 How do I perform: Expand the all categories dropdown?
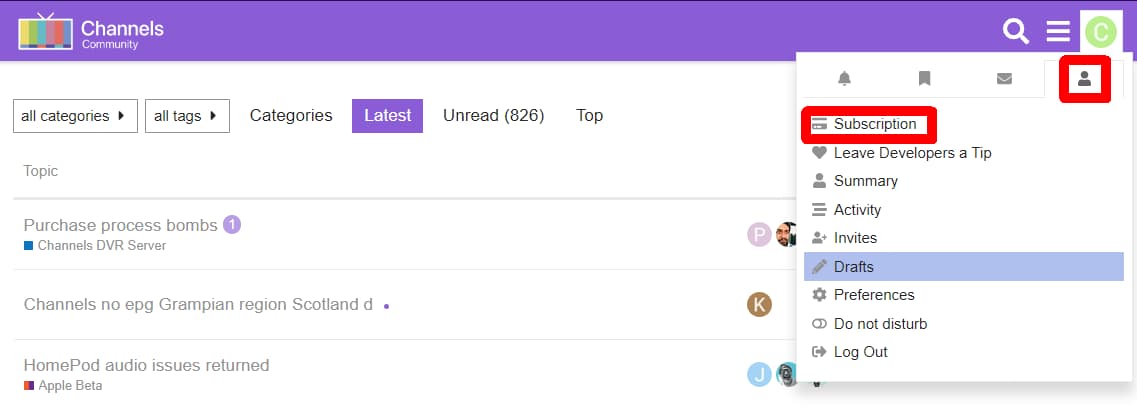pos(75,116)
